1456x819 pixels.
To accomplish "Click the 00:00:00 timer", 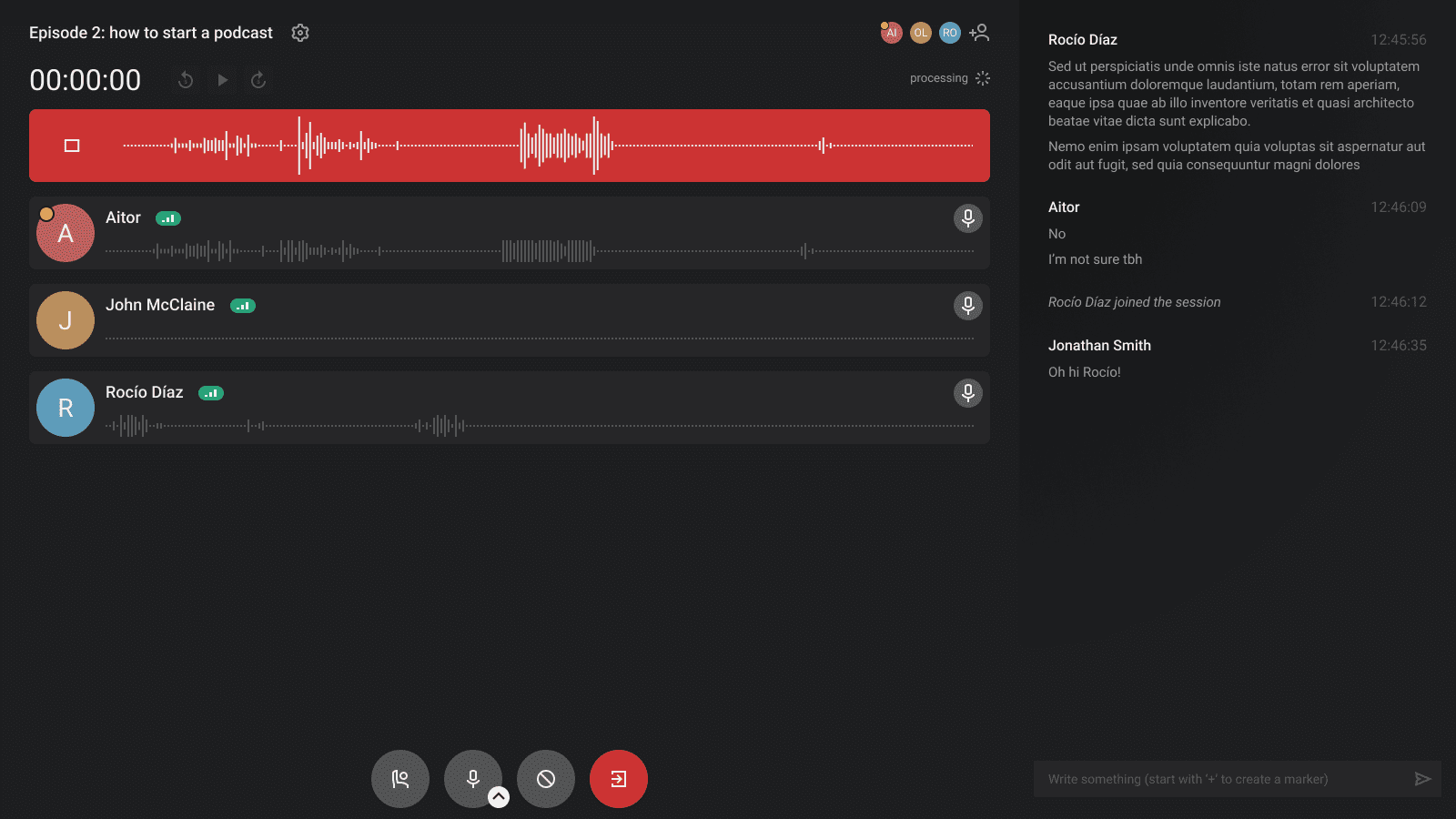I will 86,80.
